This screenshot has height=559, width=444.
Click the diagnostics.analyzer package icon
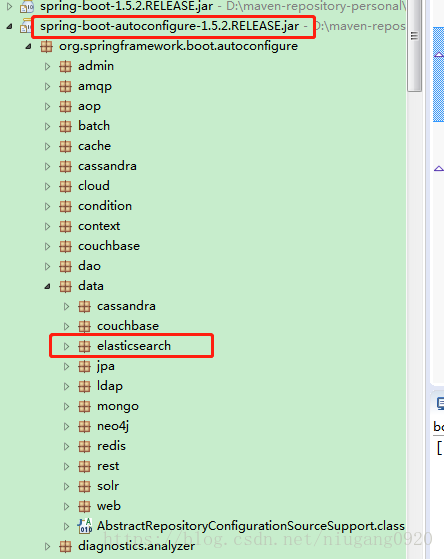pos(65,546)
